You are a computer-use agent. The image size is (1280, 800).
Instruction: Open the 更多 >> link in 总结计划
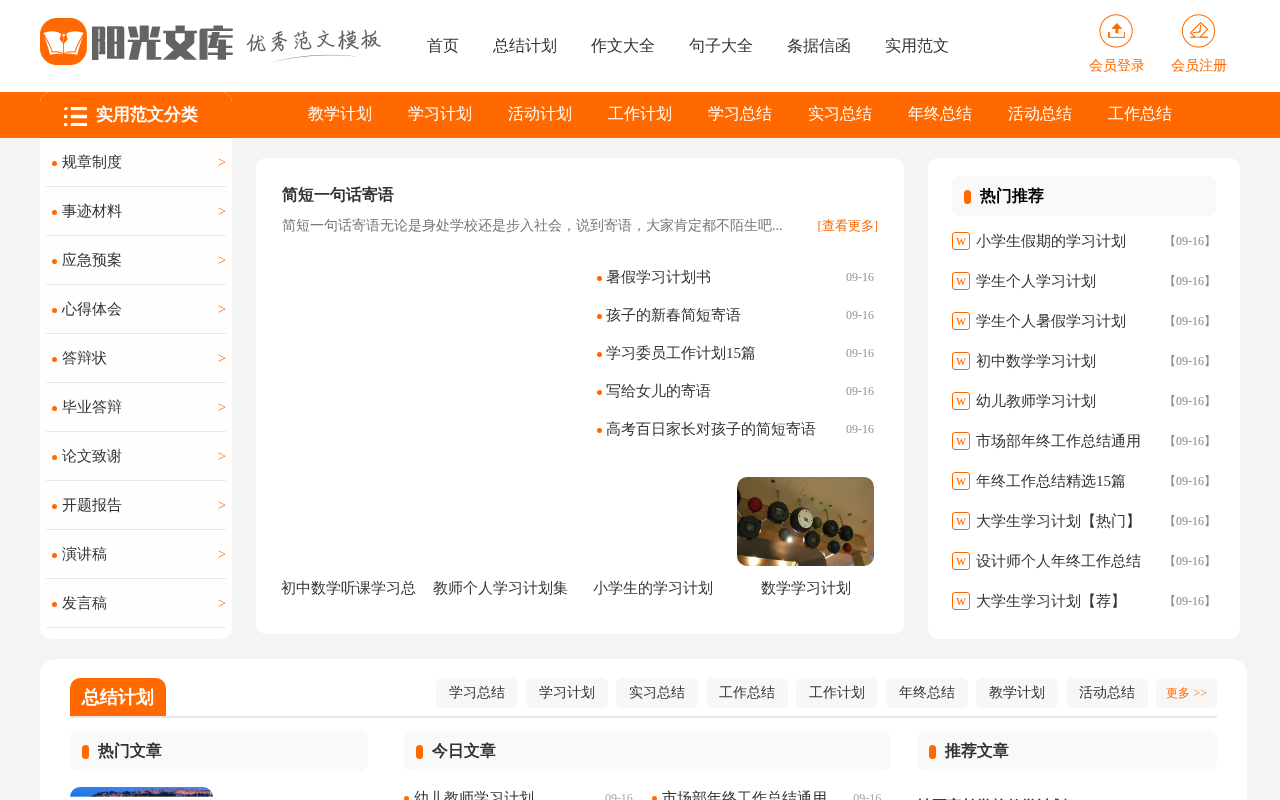[1186, 693]
